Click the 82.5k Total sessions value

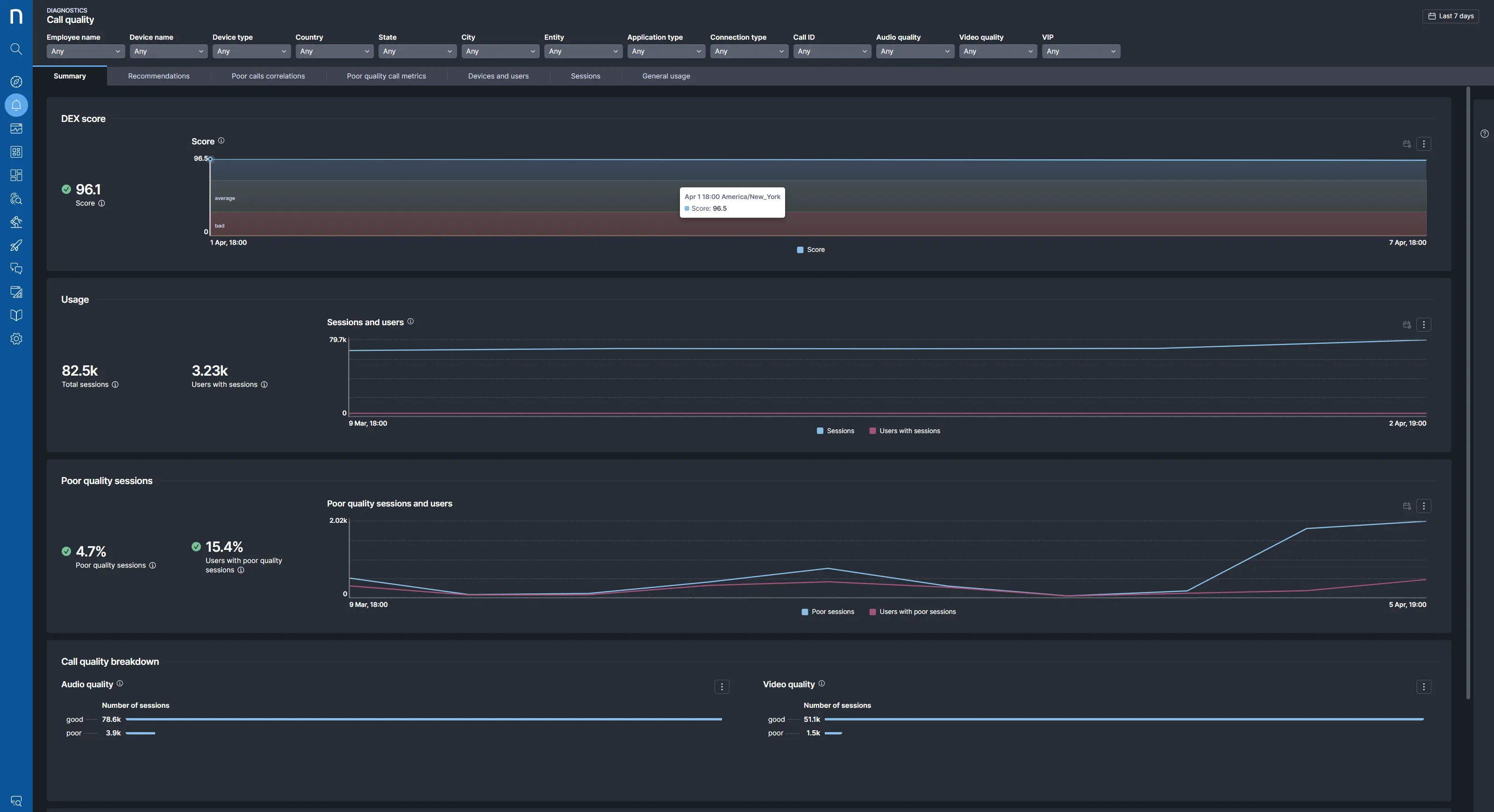coord(79,370)
